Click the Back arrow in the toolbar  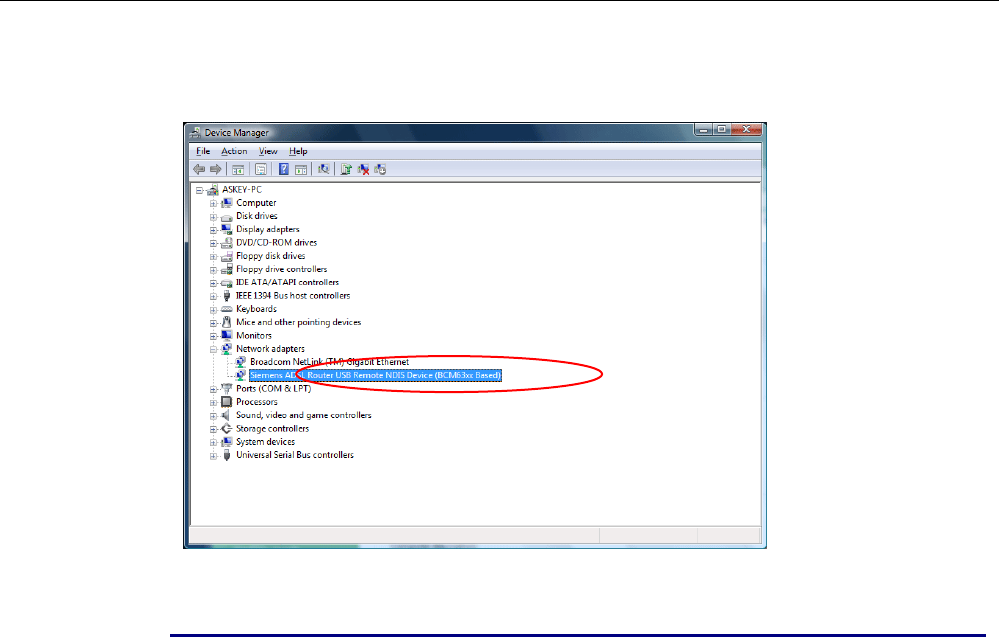199,169
